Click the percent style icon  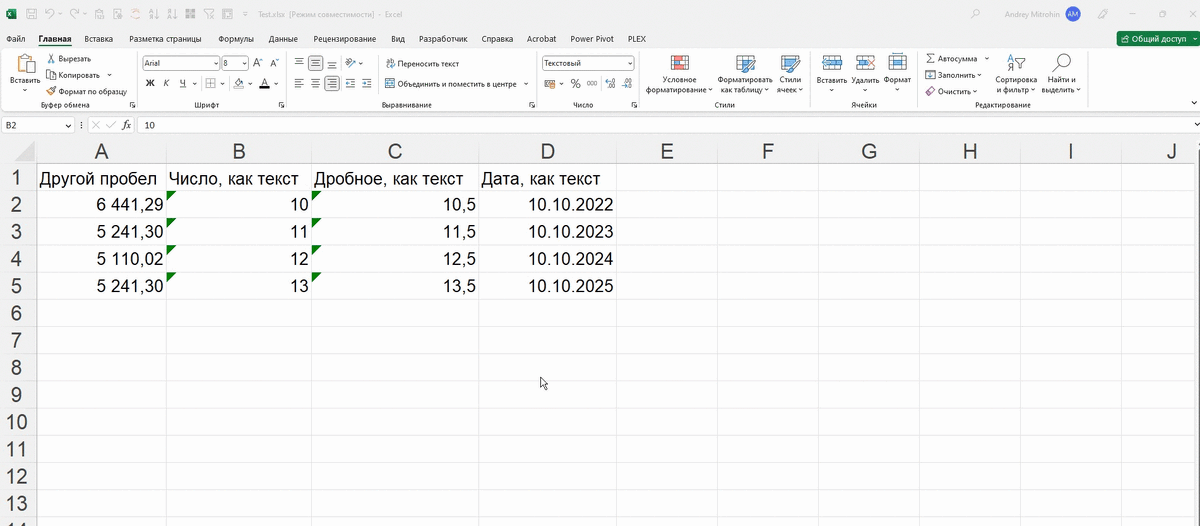(x=576, y=84)
